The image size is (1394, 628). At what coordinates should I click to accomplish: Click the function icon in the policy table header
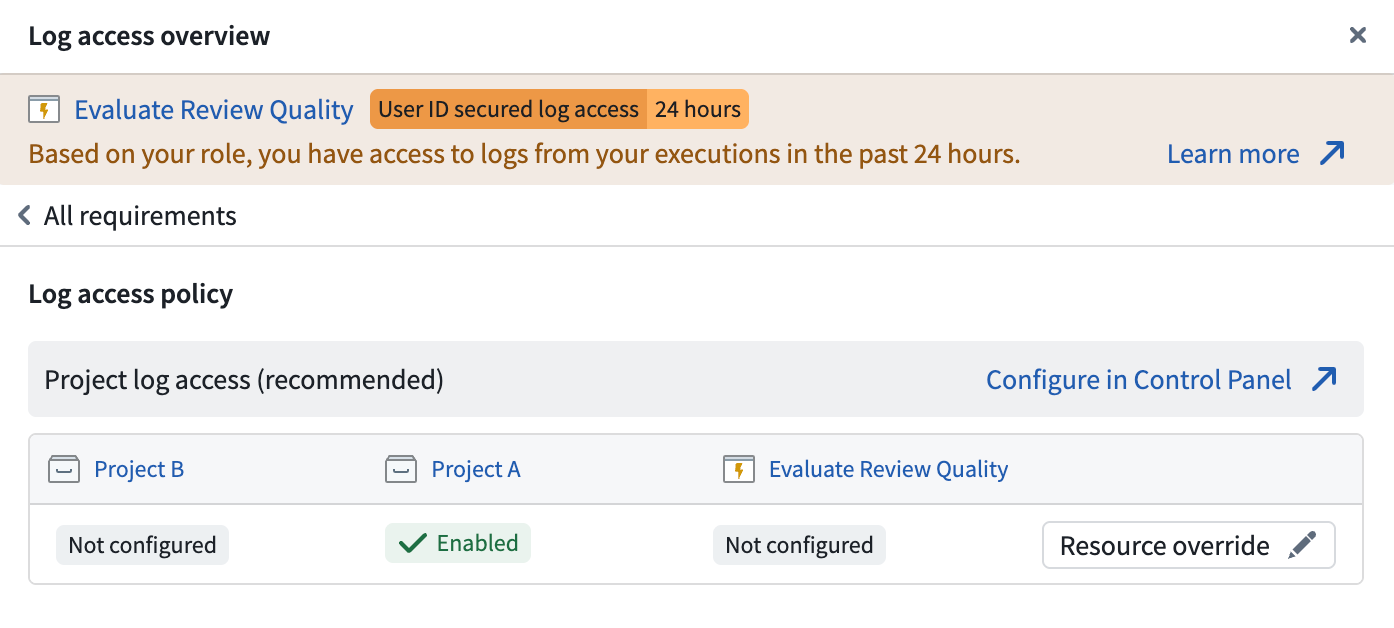738,469
